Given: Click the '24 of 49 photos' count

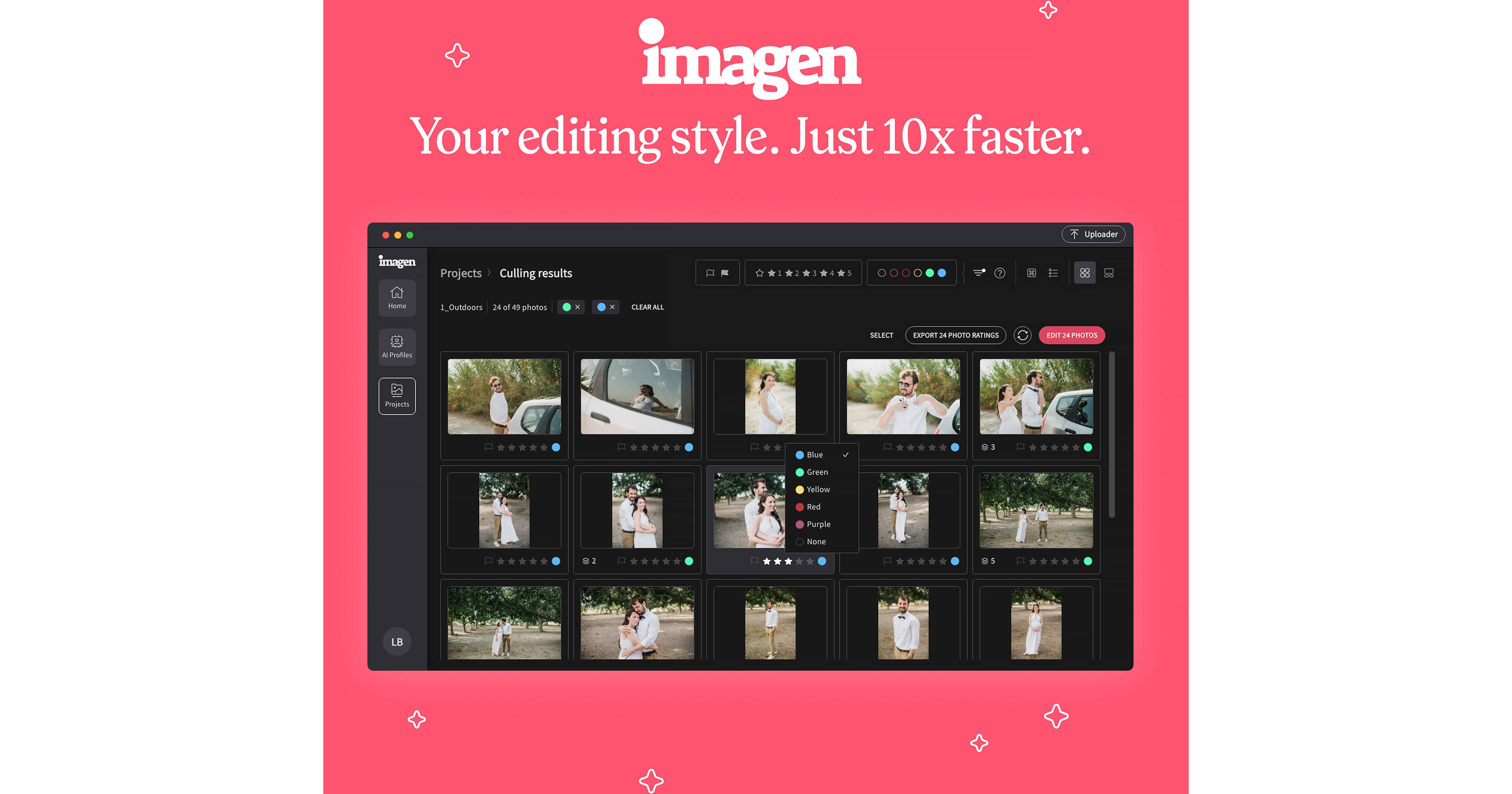Looking at the screenshot, I should 519,307.
